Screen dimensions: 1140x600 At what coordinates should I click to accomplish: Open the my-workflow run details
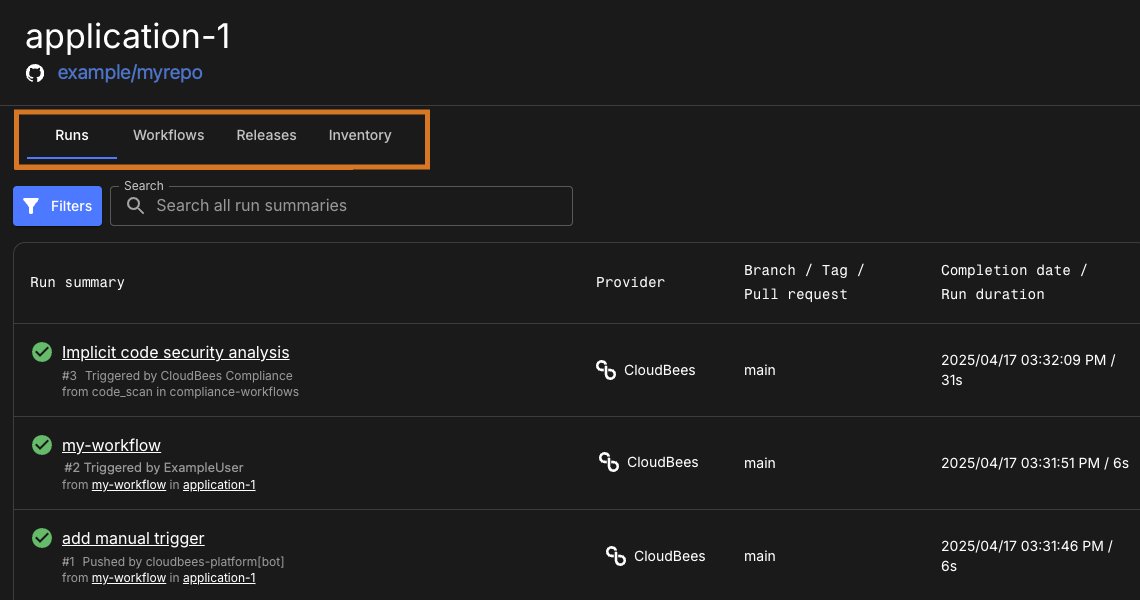[111, 445]
